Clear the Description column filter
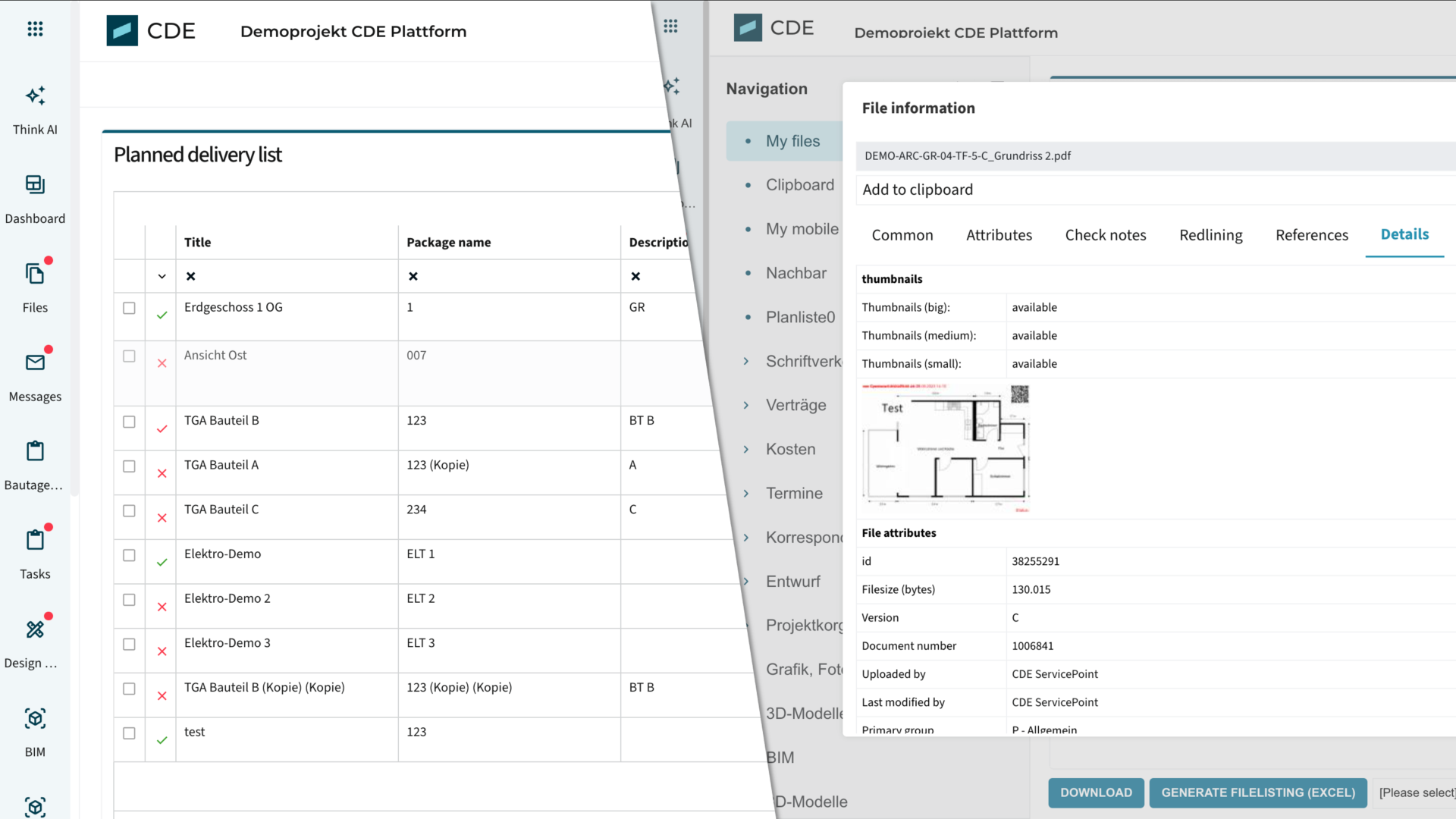The image size is (1456, 819). tap(635, 276)
